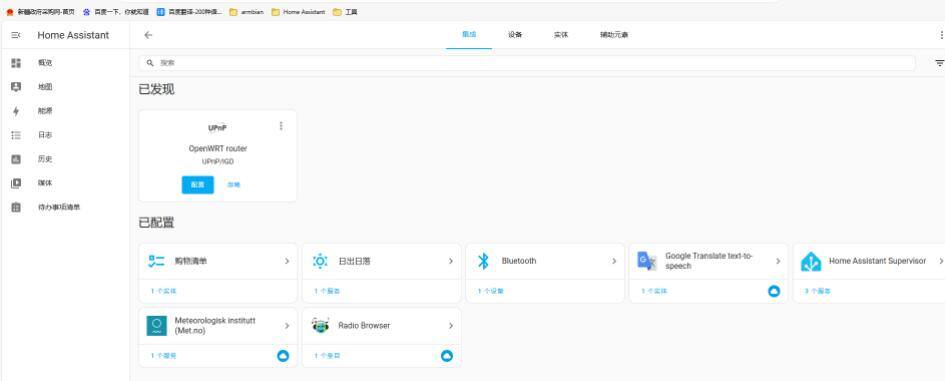Open the 待办事项清单 to-do clipboard icon
945x381 pixels.
tap(16, 207)
